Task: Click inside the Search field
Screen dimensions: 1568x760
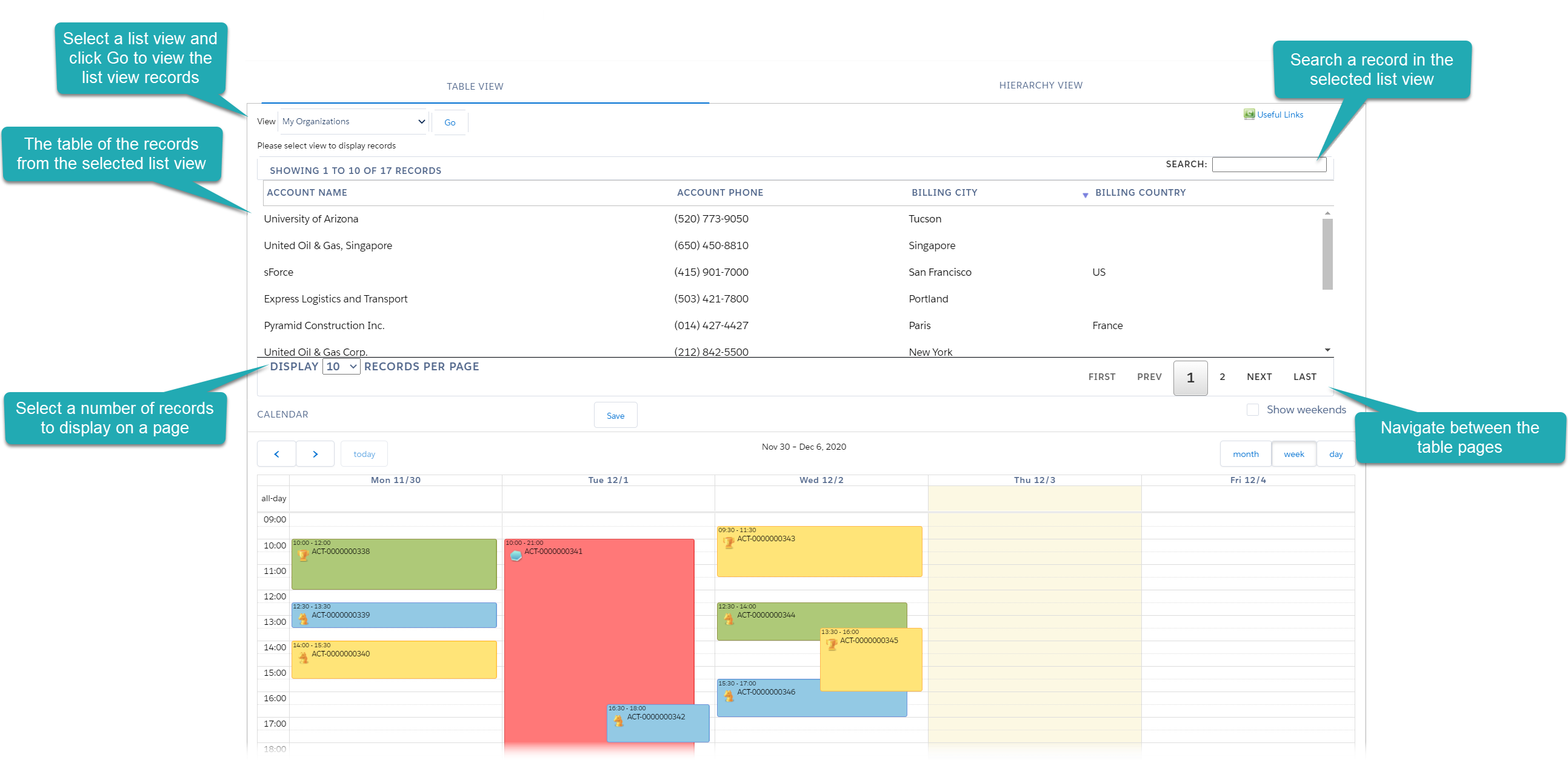Action: (x=1269, y=164)
